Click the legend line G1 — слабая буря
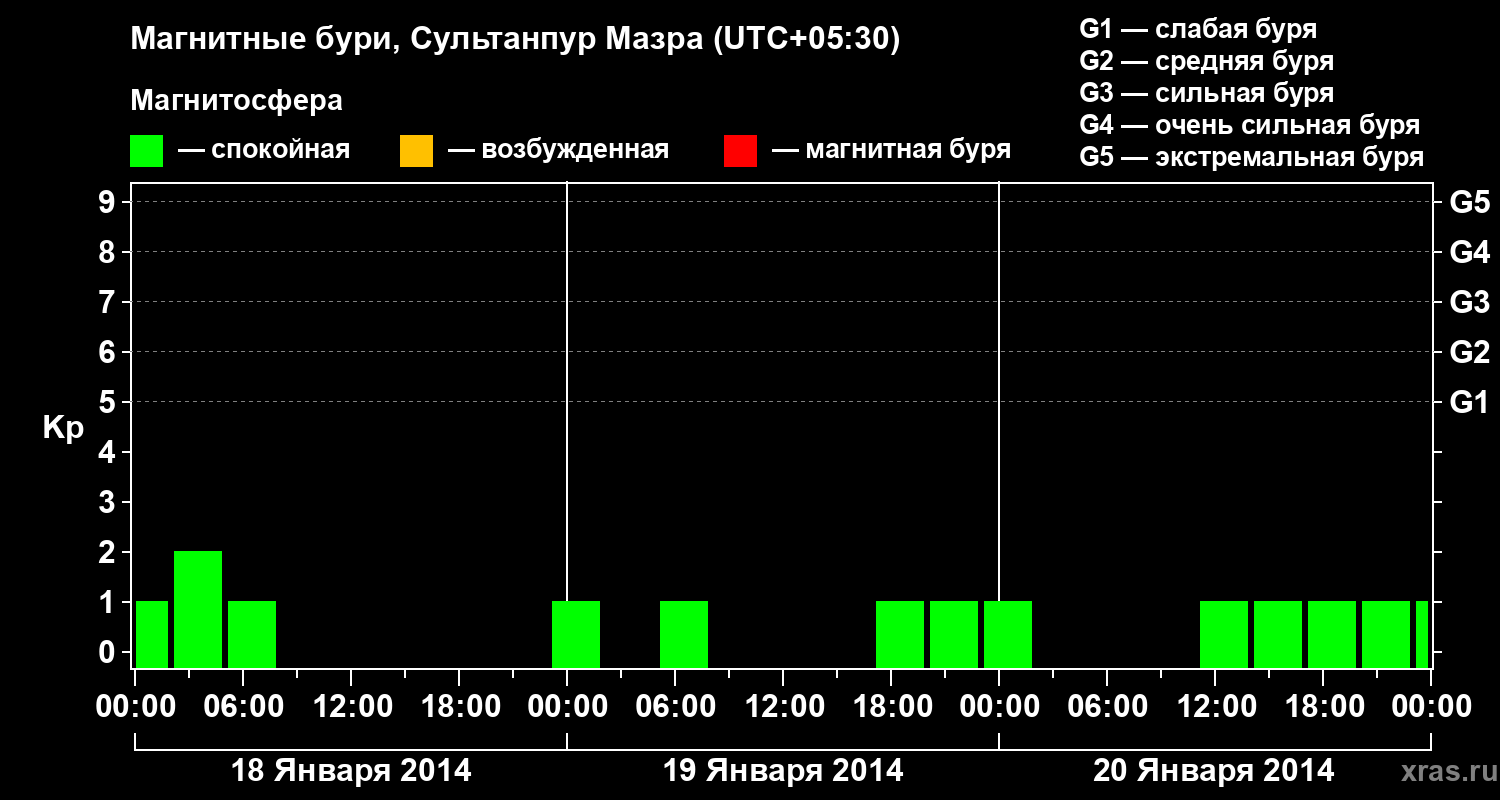The height and width of the screenshot is (800, 1500). [1198, 29]
